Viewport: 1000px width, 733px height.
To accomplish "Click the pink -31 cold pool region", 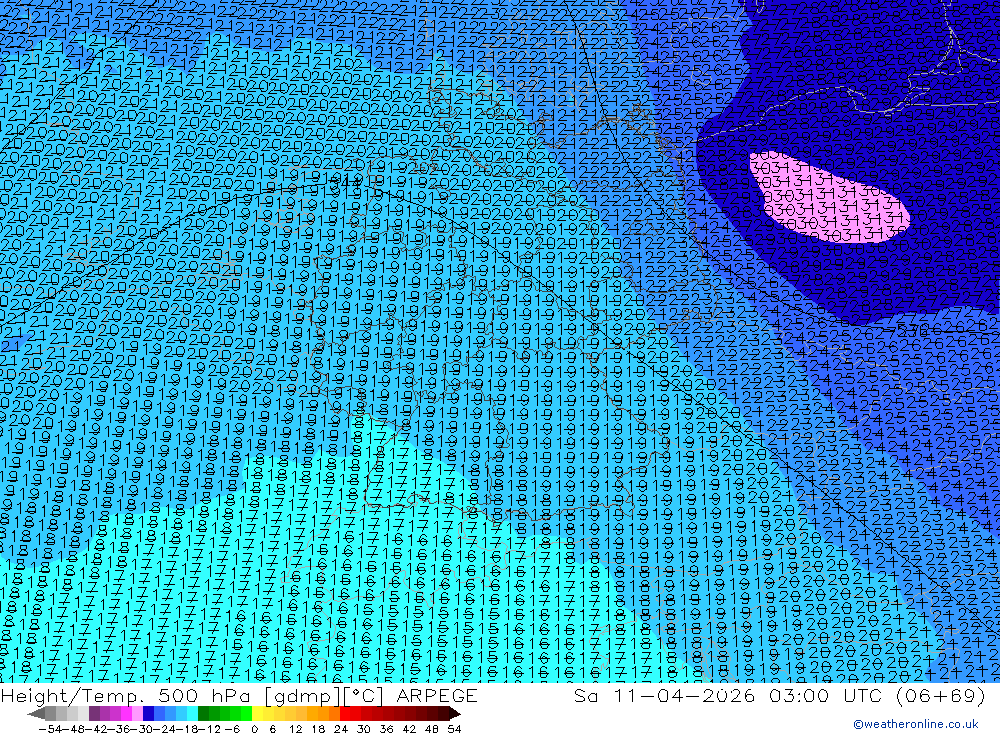I will (x=829, y=199).
